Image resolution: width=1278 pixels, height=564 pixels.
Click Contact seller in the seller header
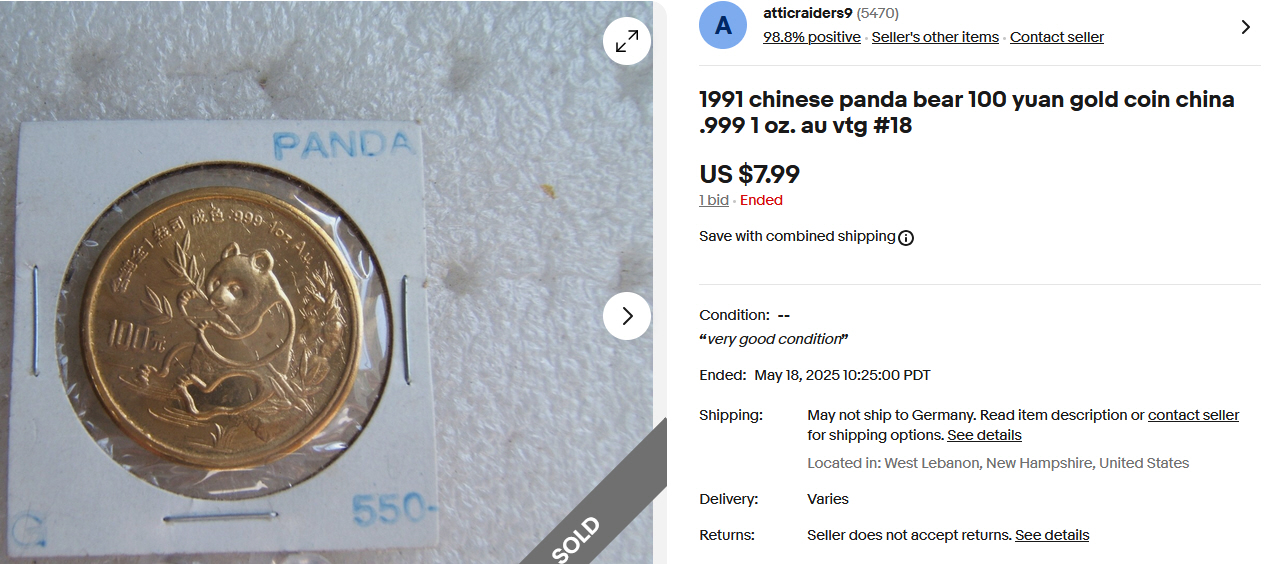(1056, 37)
